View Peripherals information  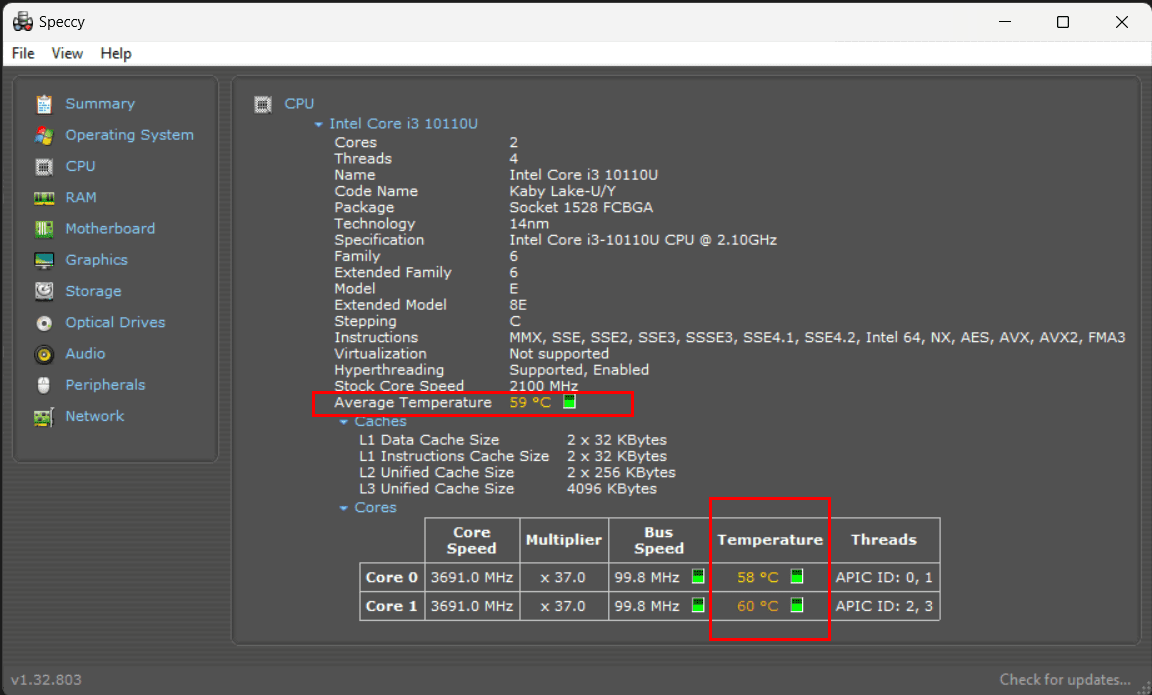(x=104, y=384)
